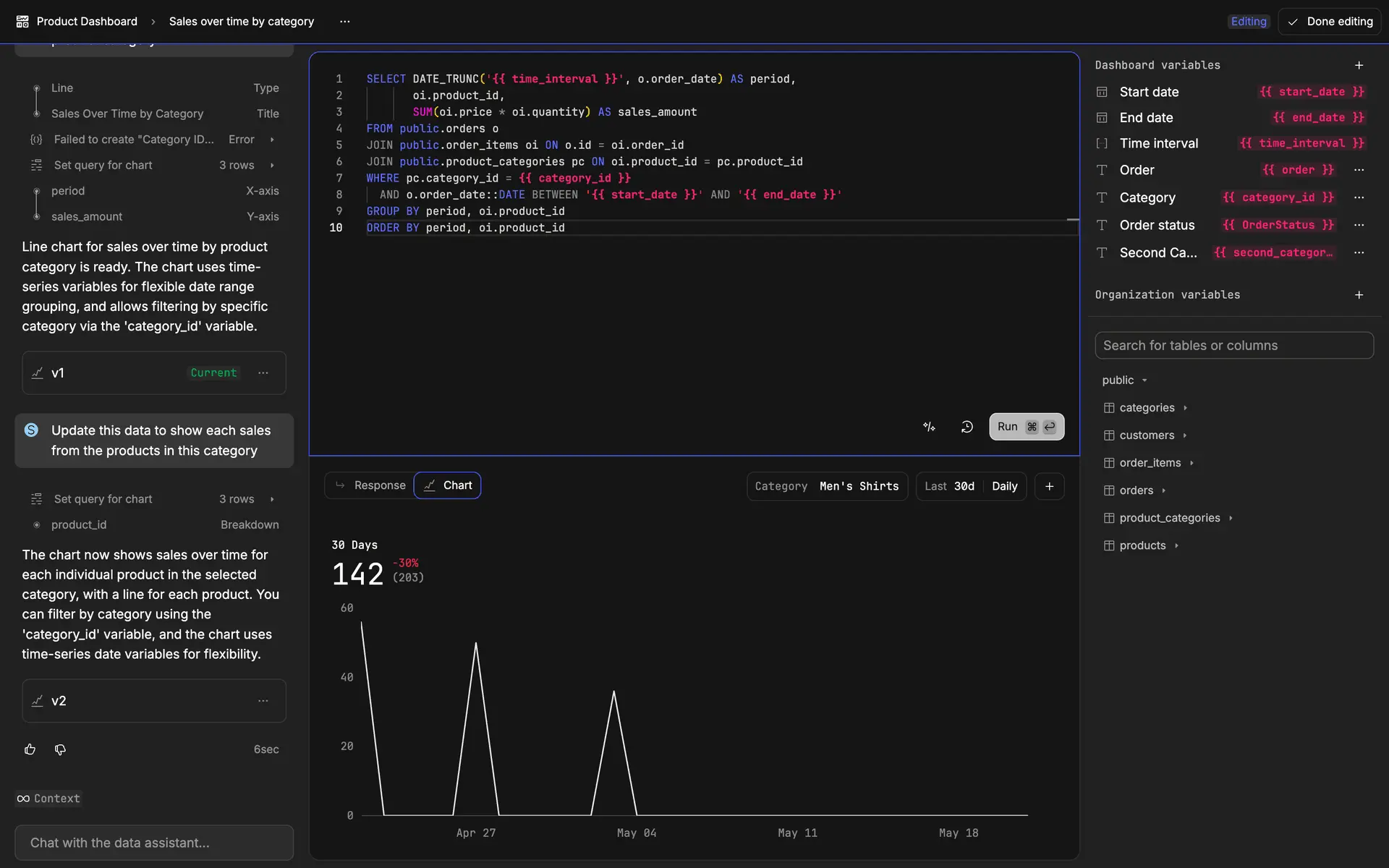
Task: Go to Product Dashboard breadcrumb
Action: 86,22
